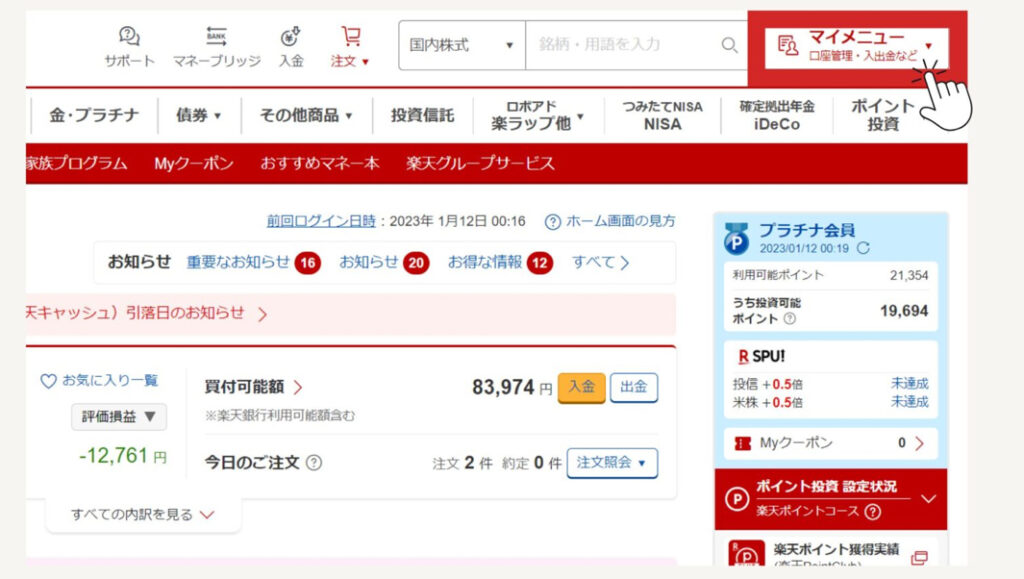Click the プラチナ会員 medal icon

[737, 239]
